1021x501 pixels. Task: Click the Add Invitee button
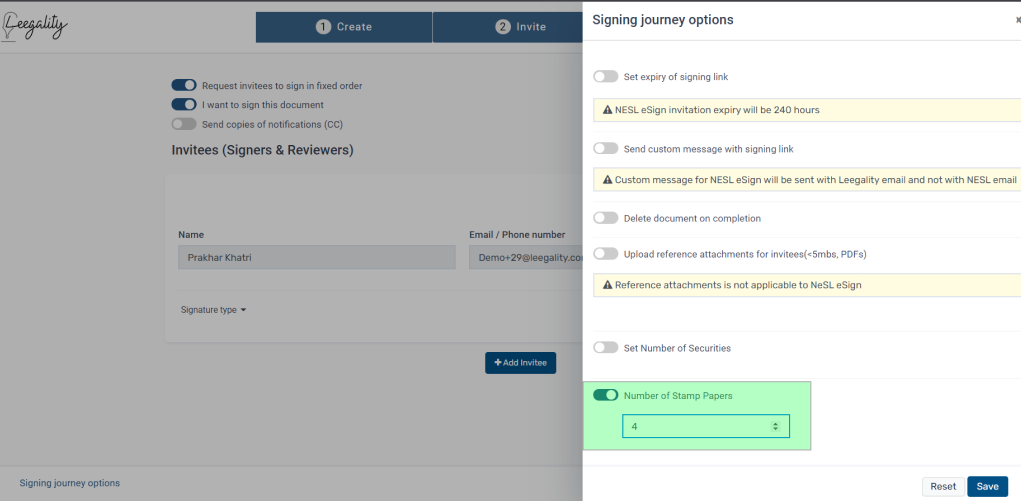click(x=520, y=363)
